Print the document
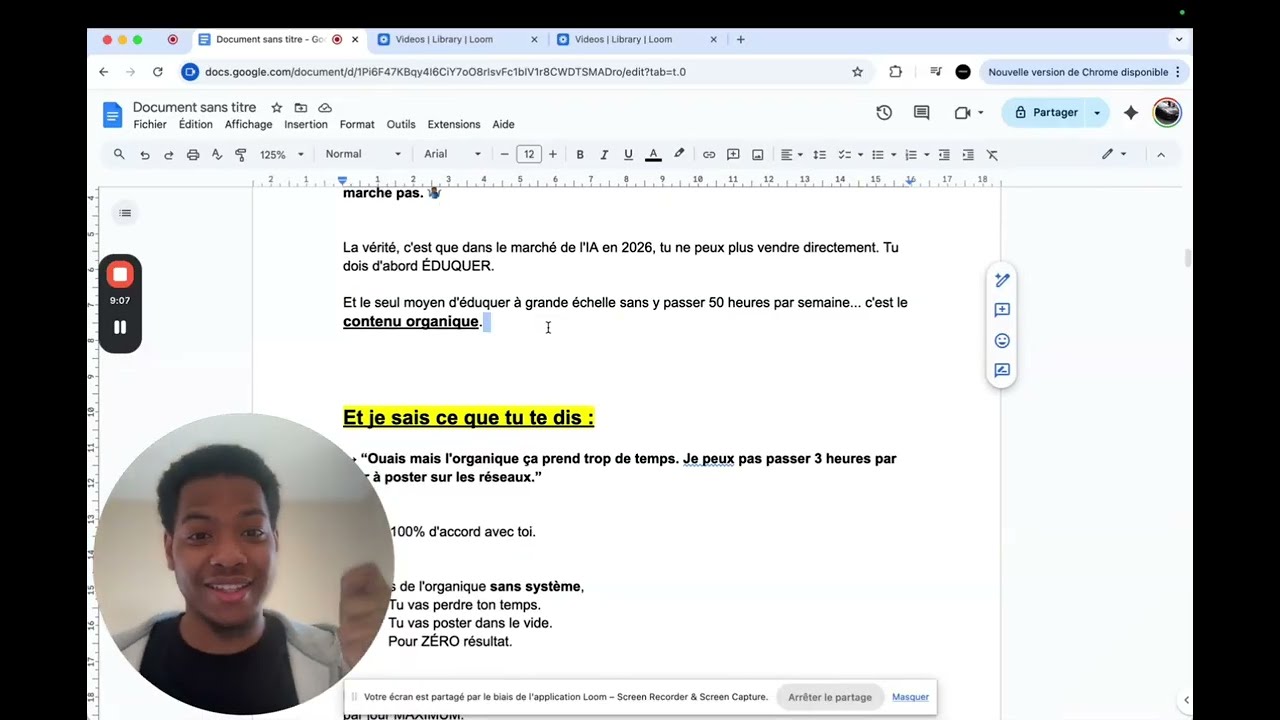Viewport: 1280px width, 720px height. [x=193, y=154]
